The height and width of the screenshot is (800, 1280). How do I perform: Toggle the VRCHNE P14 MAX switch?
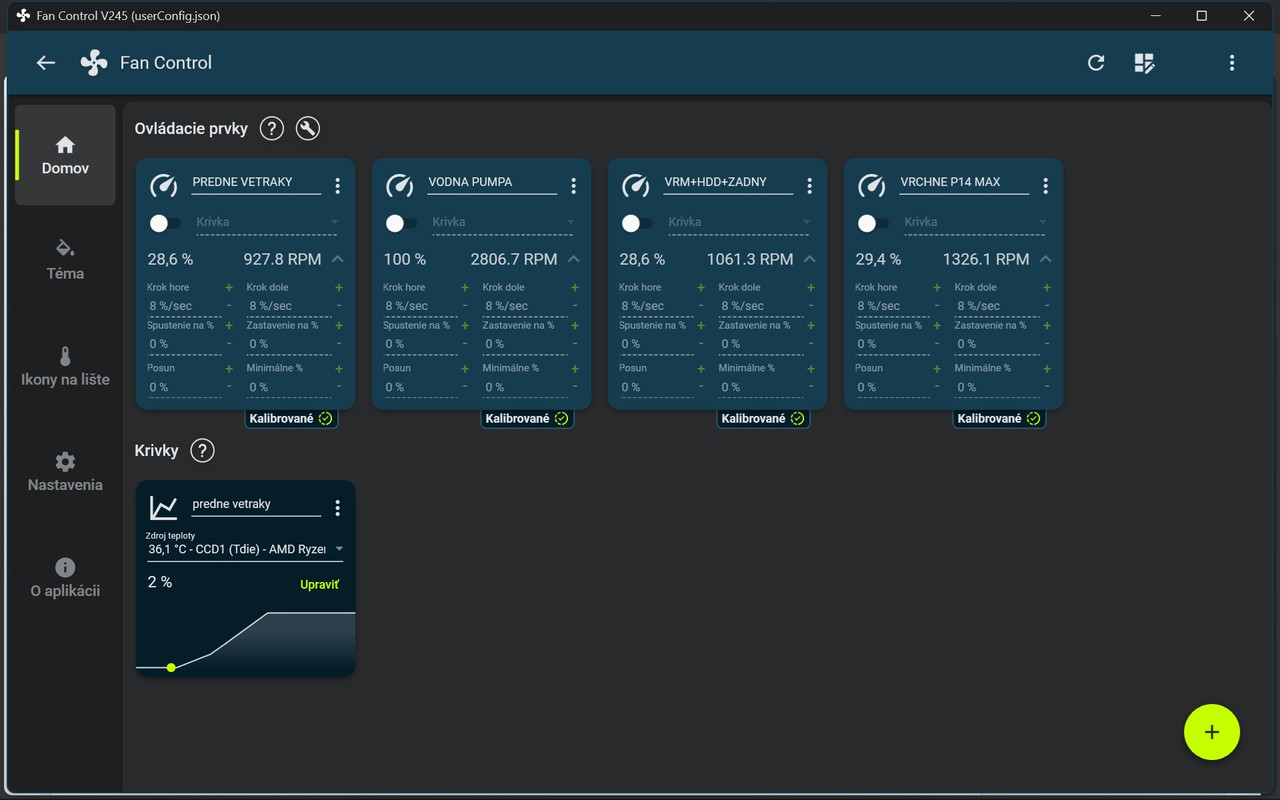click(873, 223)
